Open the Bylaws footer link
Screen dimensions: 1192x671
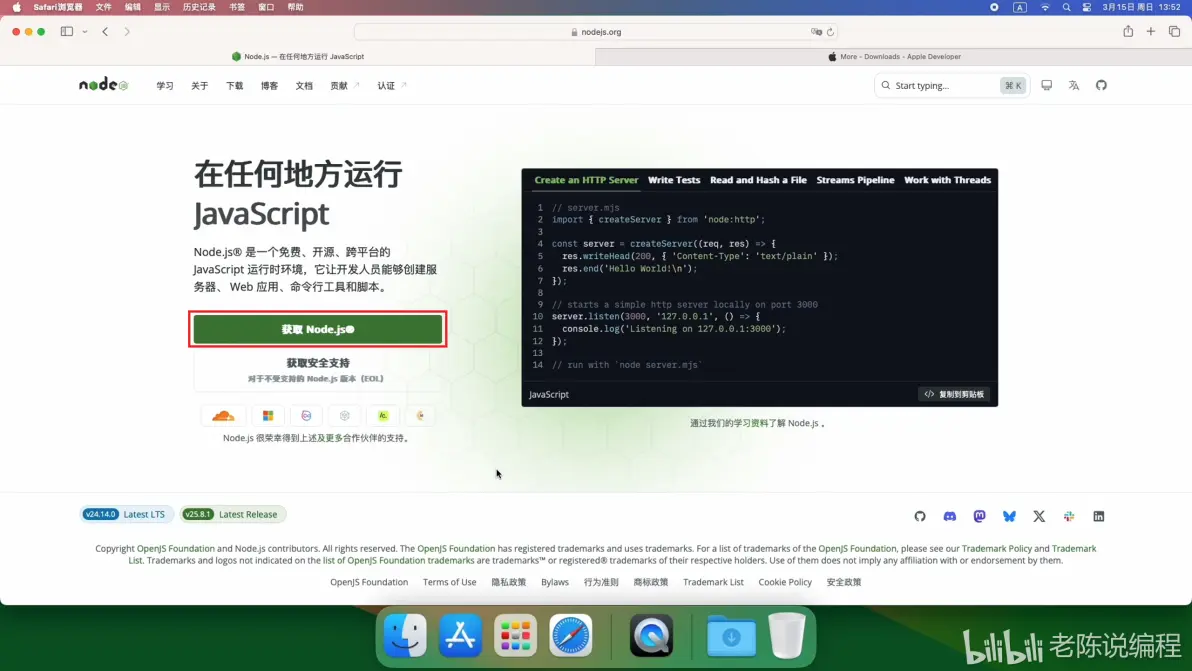point(555,582)
